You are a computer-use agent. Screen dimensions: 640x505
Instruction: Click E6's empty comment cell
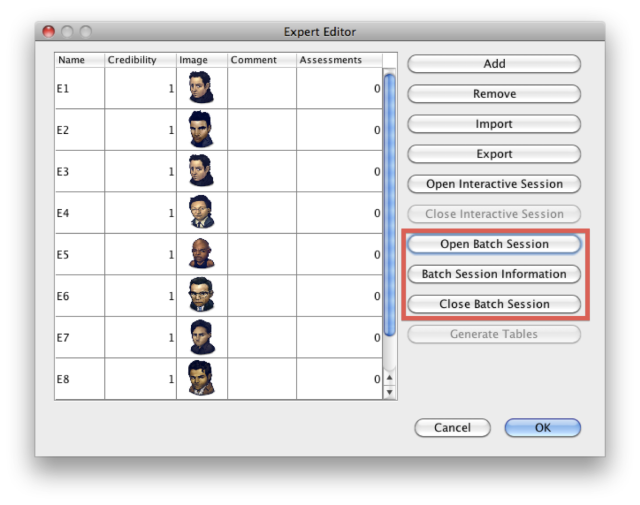(x=262, y=296)
